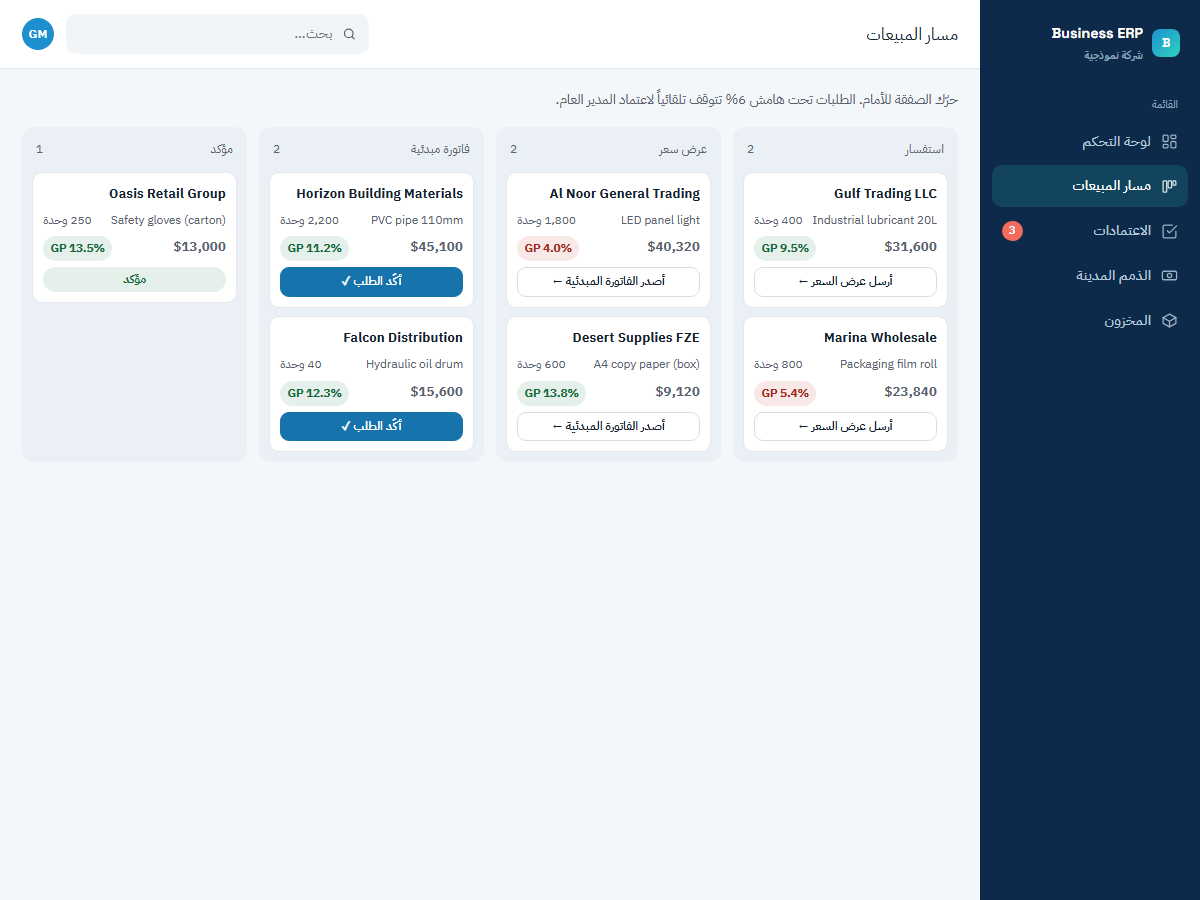Click the dashboard grid icon in sidebar

coord(1169,142)
